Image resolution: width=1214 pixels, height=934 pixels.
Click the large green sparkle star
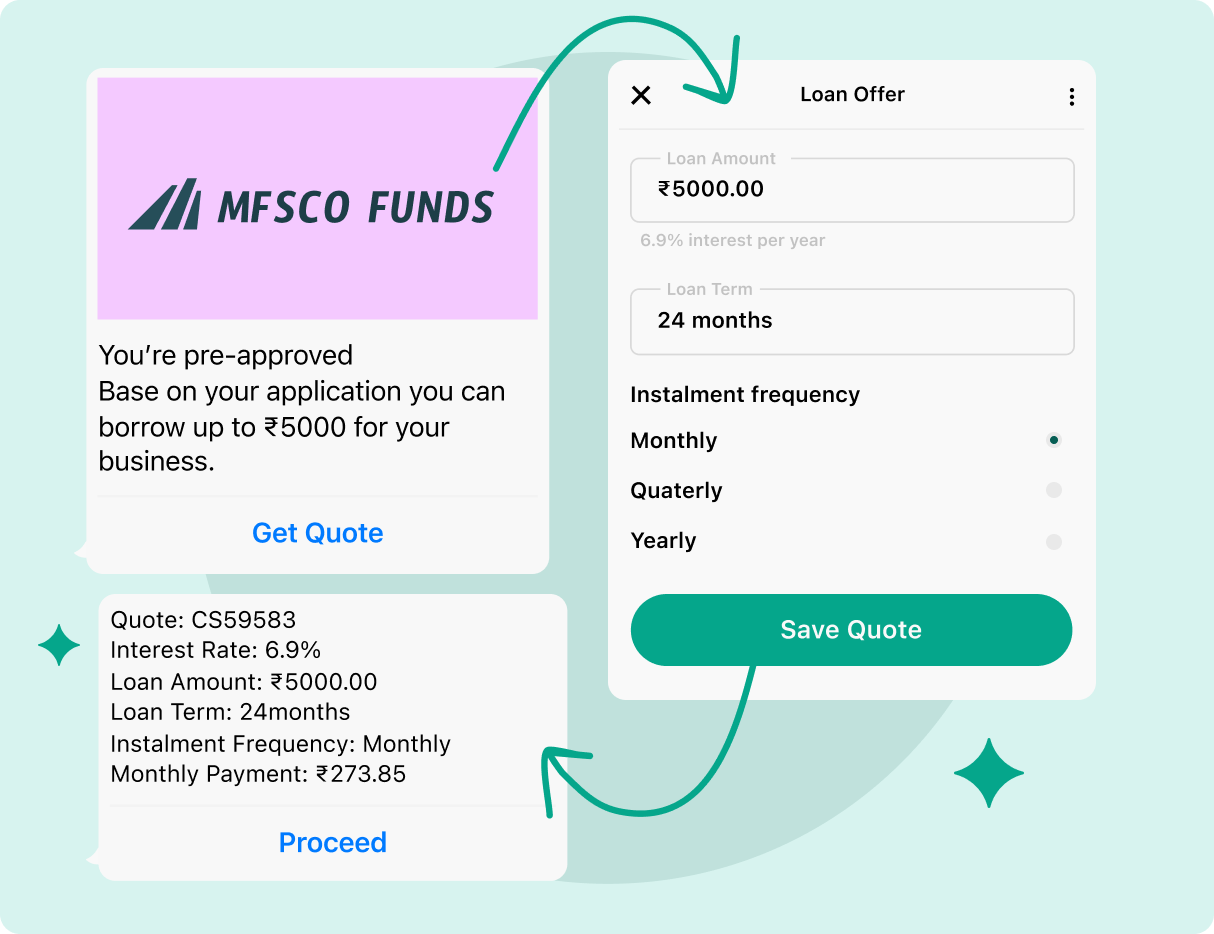pos(989,773)
